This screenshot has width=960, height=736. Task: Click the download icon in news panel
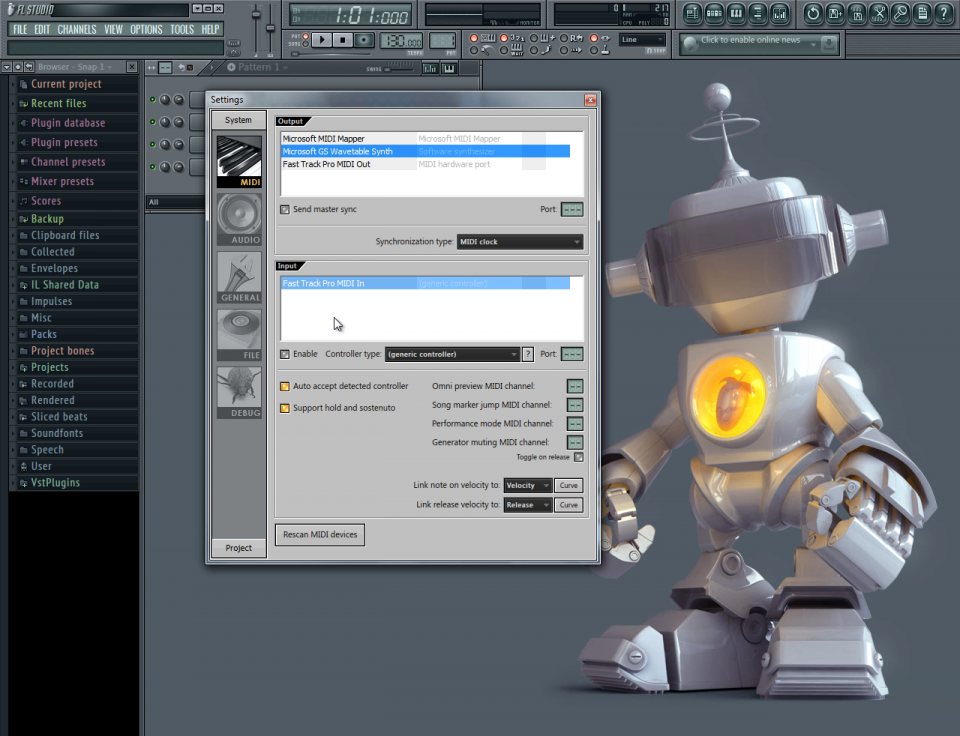(x=829, y=43)
